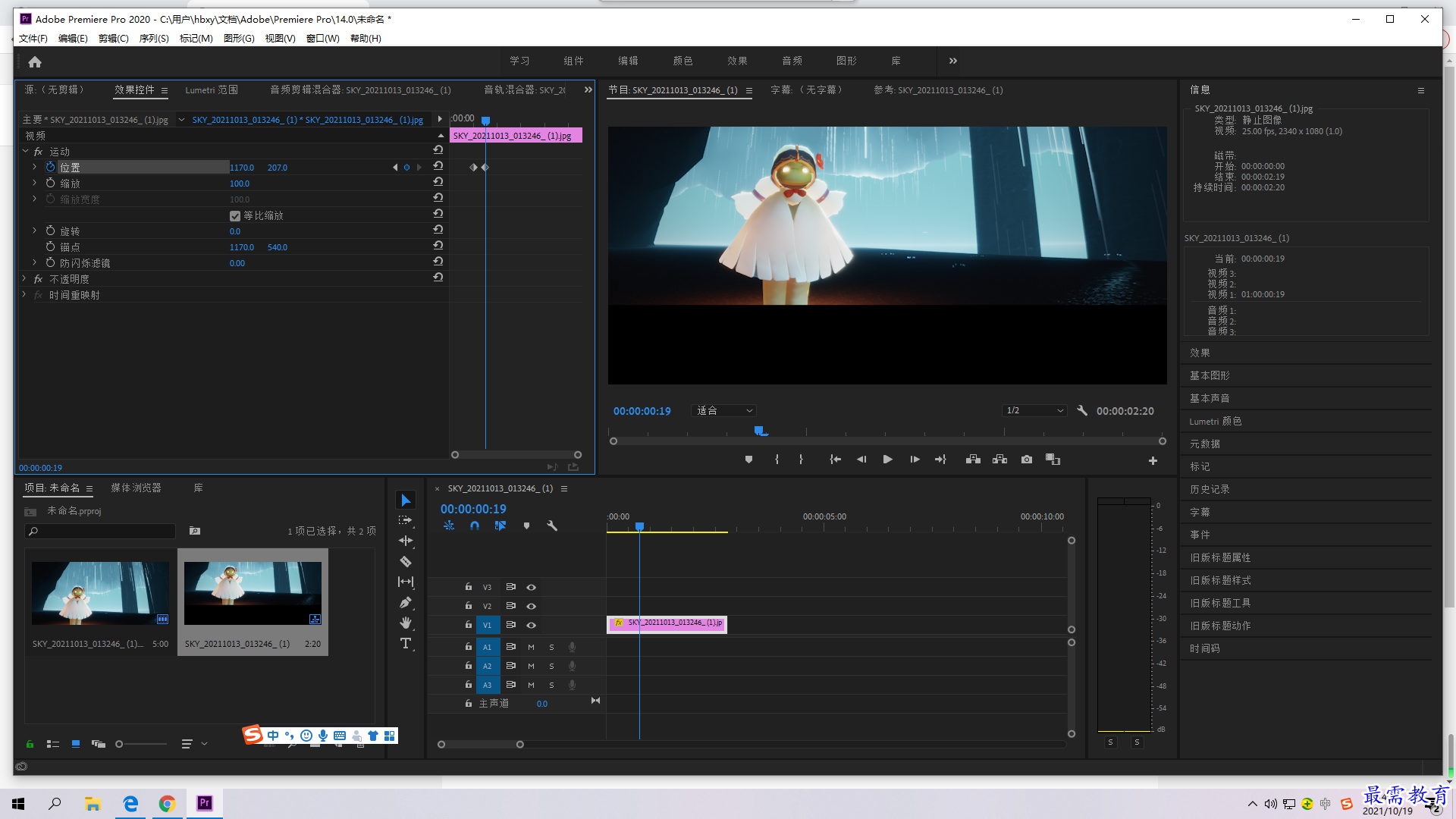This screenshot has height=819, width=1456.
Task: Expand the Position 位置 property
Action: pos(34,167)
